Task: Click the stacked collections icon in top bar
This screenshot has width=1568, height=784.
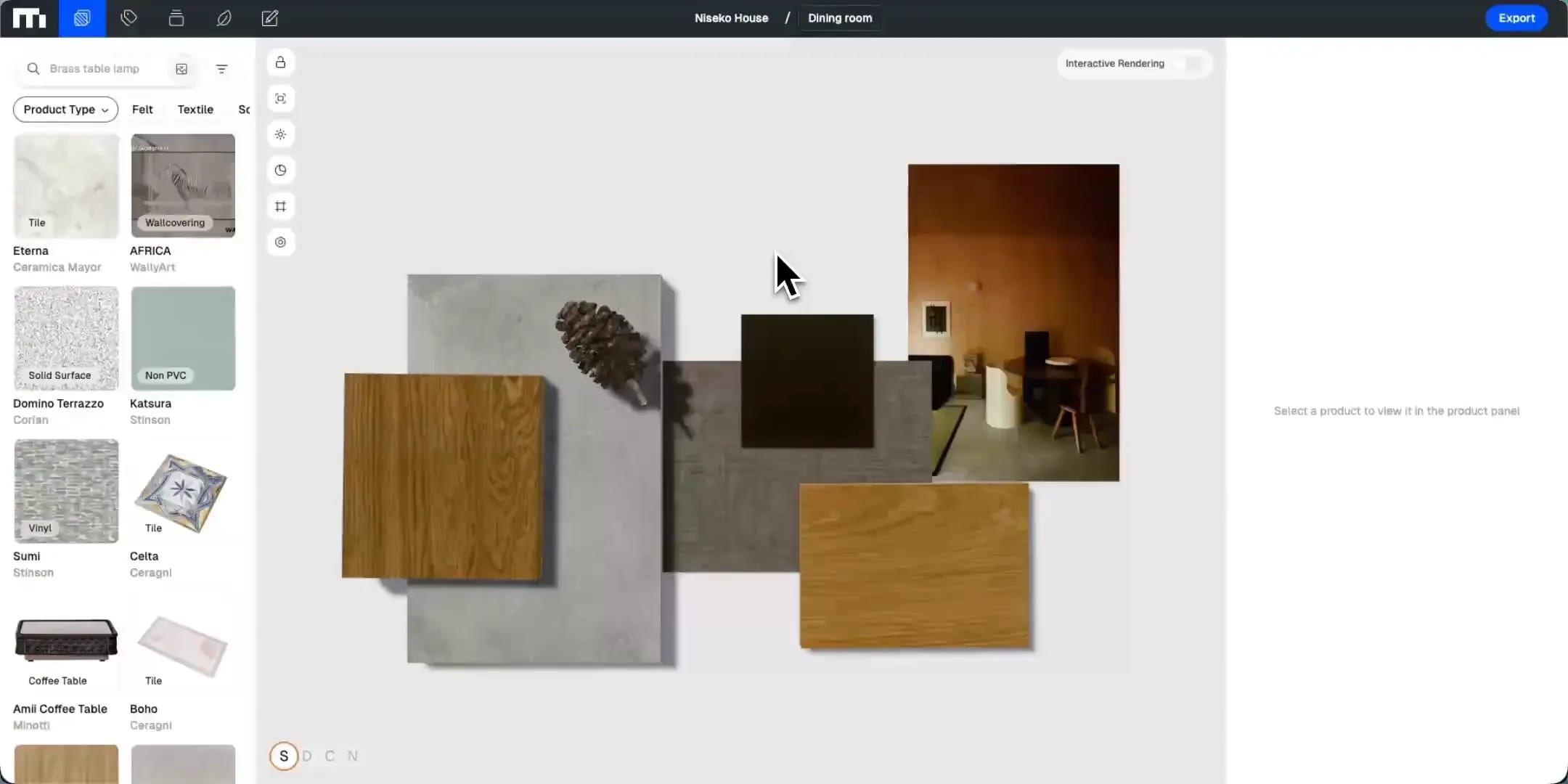Action: 176,18
